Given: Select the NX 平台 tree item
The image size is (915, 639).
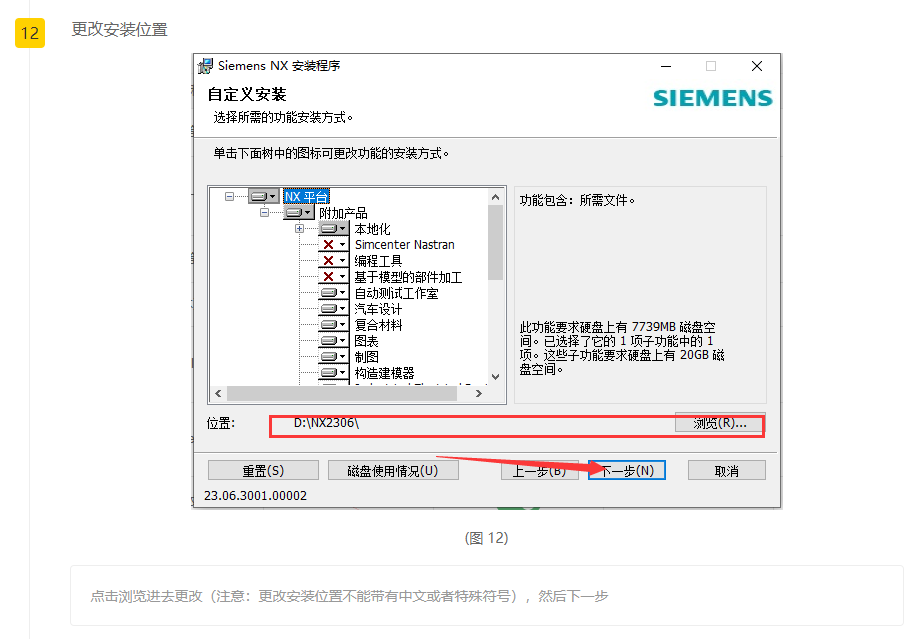Looking at the screenshot, I should click(x=306, y=197).
